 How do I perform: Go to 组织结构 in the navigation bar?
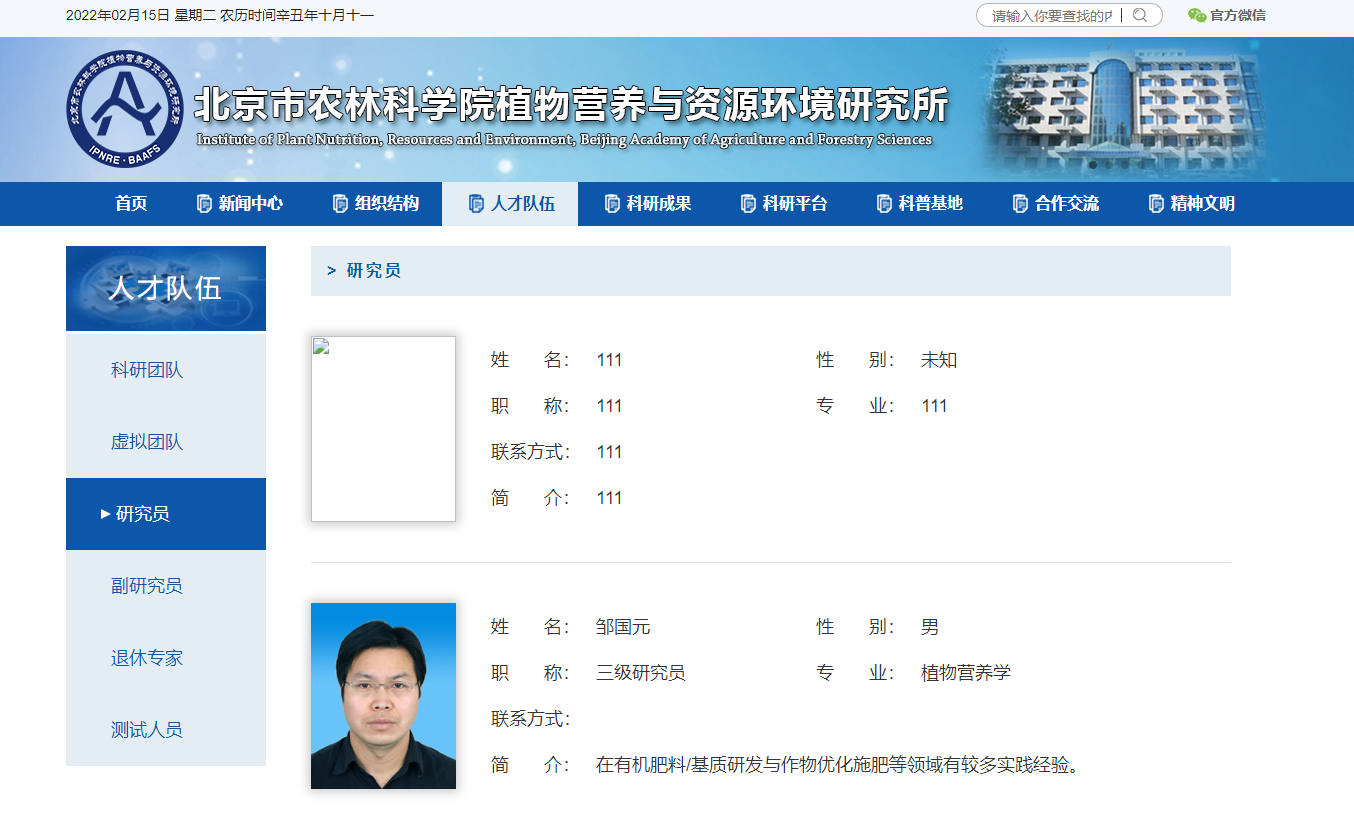click(376, 204)
